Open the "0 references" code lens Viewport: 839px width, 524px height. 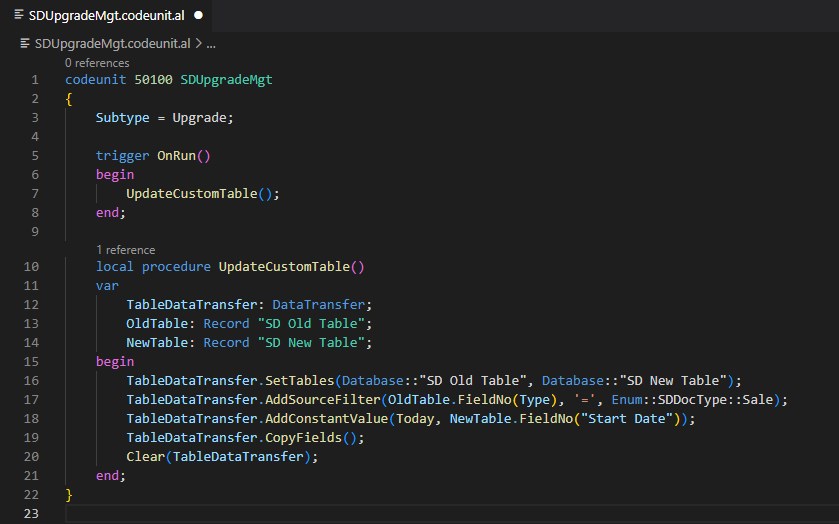point(97,63)
